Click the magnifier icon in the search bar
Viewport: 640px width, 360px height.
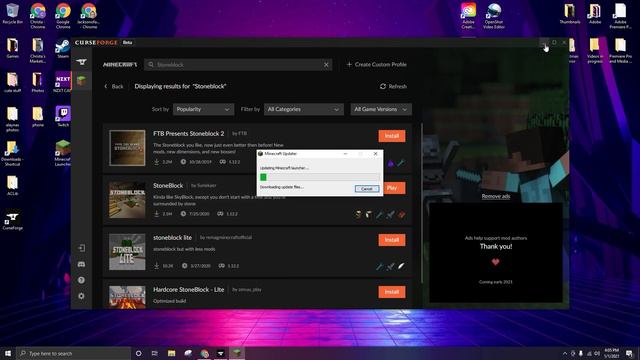(x=151, y=64)
